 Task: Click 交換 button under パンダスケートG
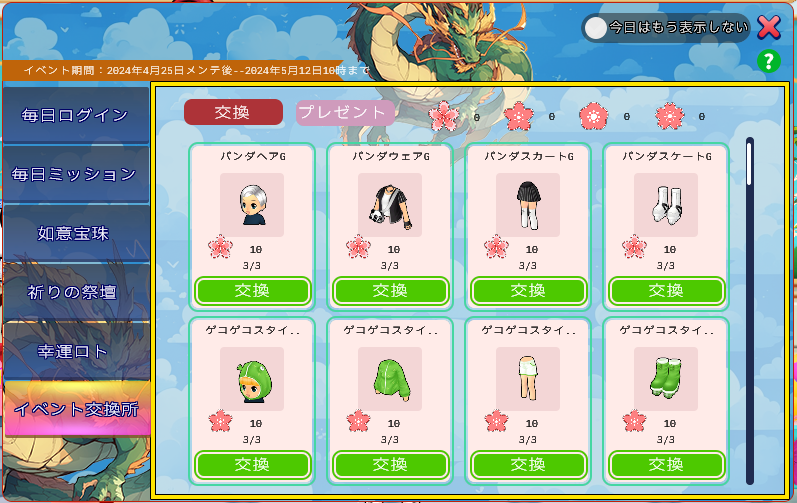[x=666, y=291]
